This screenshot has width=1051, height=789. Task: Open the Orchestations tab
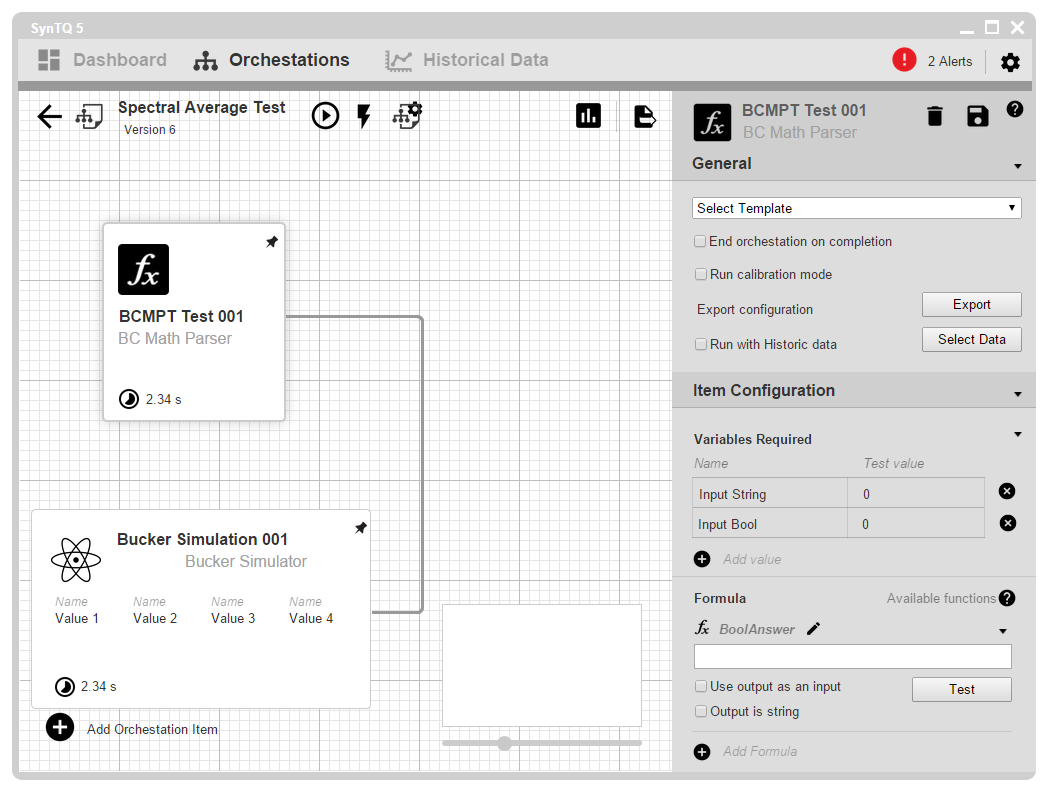coord(271,60)
